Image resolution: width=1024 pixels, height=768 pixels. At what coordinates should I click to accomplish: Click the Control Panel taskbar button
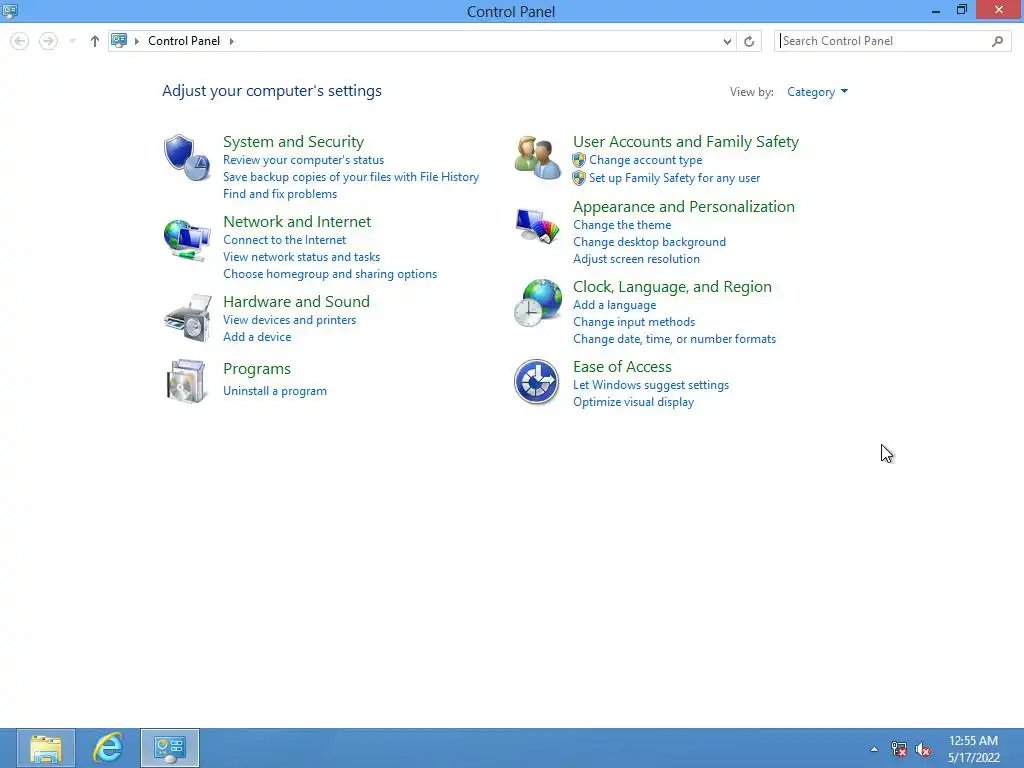pyautogui.click(x=170, y=748)
